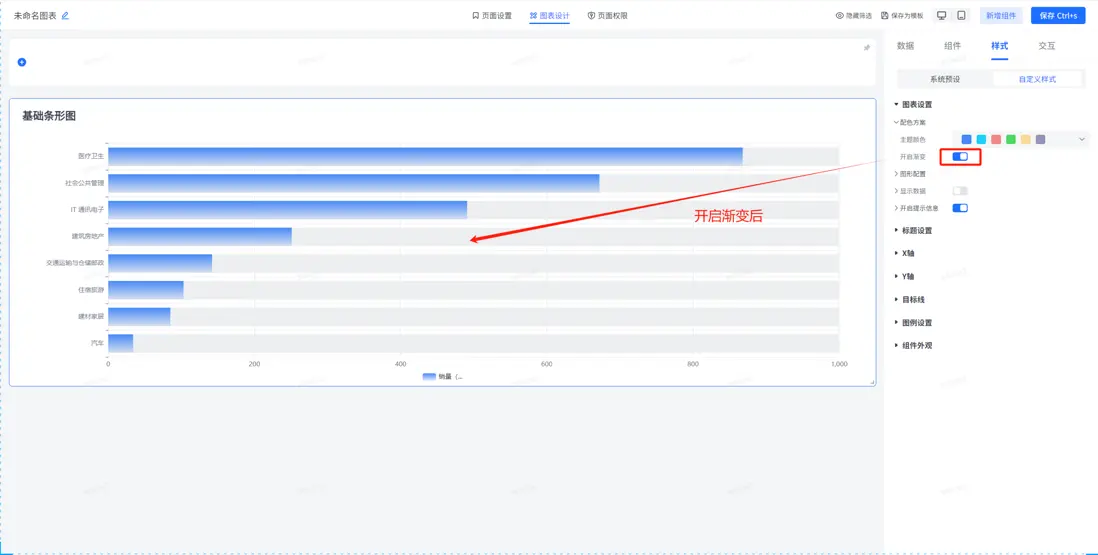Choose the 系统预设 style option

coord(945,79)
